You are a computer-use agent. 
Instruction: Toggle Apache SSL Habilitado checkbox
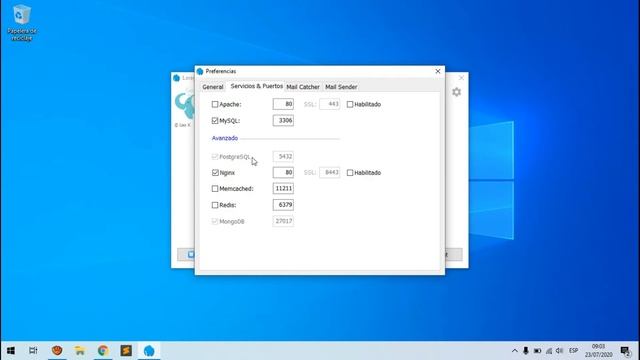[350, 104]
